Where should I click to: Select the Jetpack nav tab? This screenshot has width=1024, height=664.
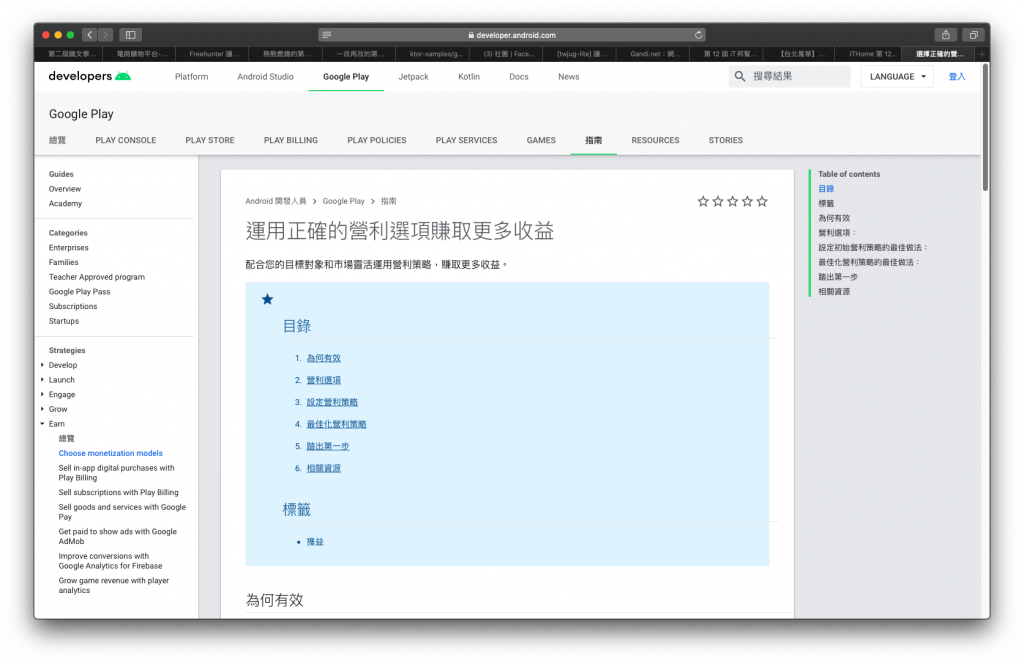pyautogui.click(x=413, y=76)
